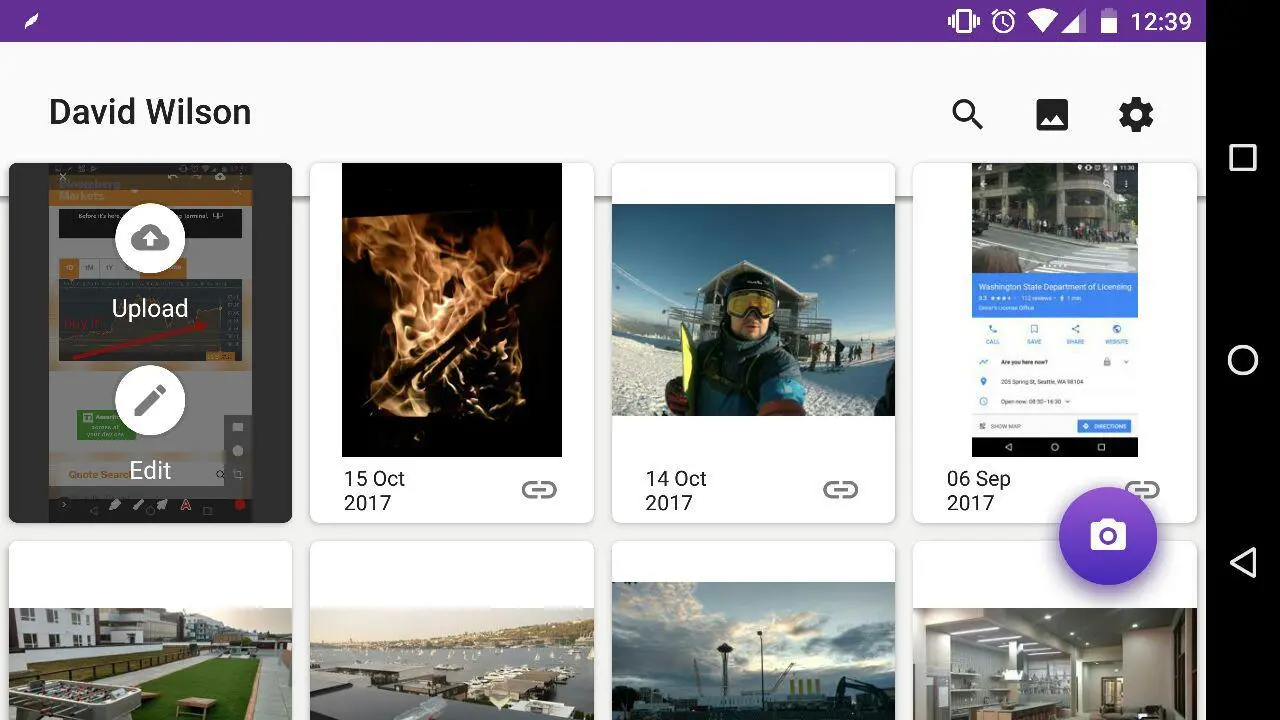Screen dimensions: 1280x720
Task: Open the settings gear icon
Action: 1136,115
